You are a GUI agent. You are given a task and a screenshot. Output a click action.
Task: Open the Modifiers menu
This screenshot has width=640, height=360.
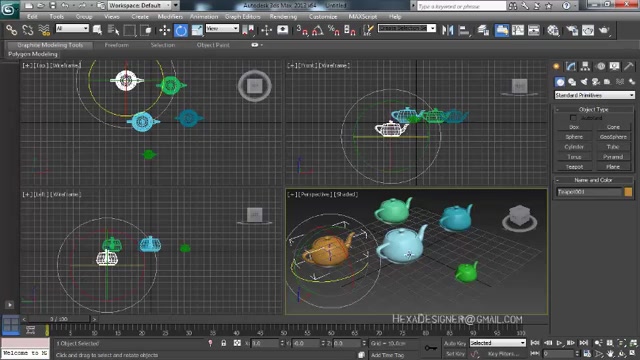click(170, 16)
